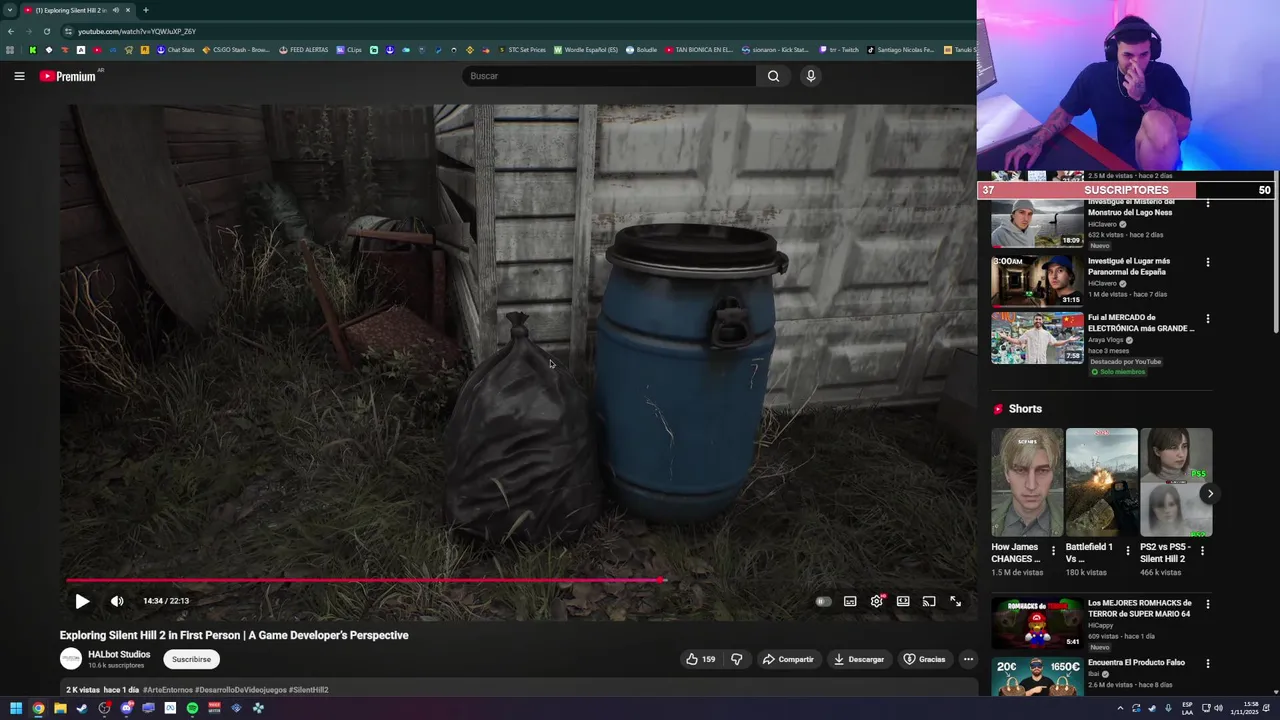This screenshot has width=1280, height=720.
Task: Open options for Lago Ness video
Action: pos(1207,204)
